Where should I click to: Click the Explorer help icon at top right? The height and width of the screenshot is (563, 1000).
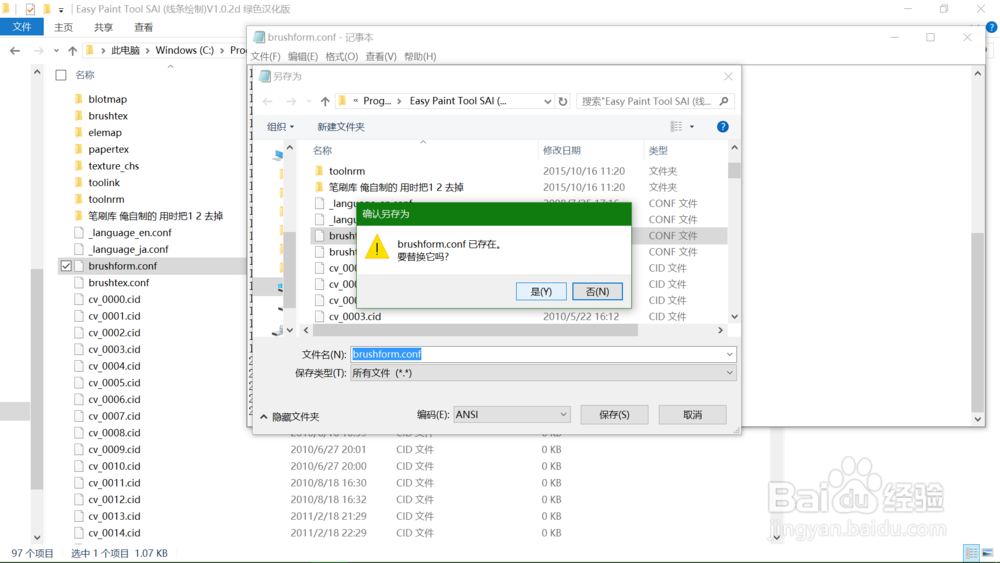[991, 27]
